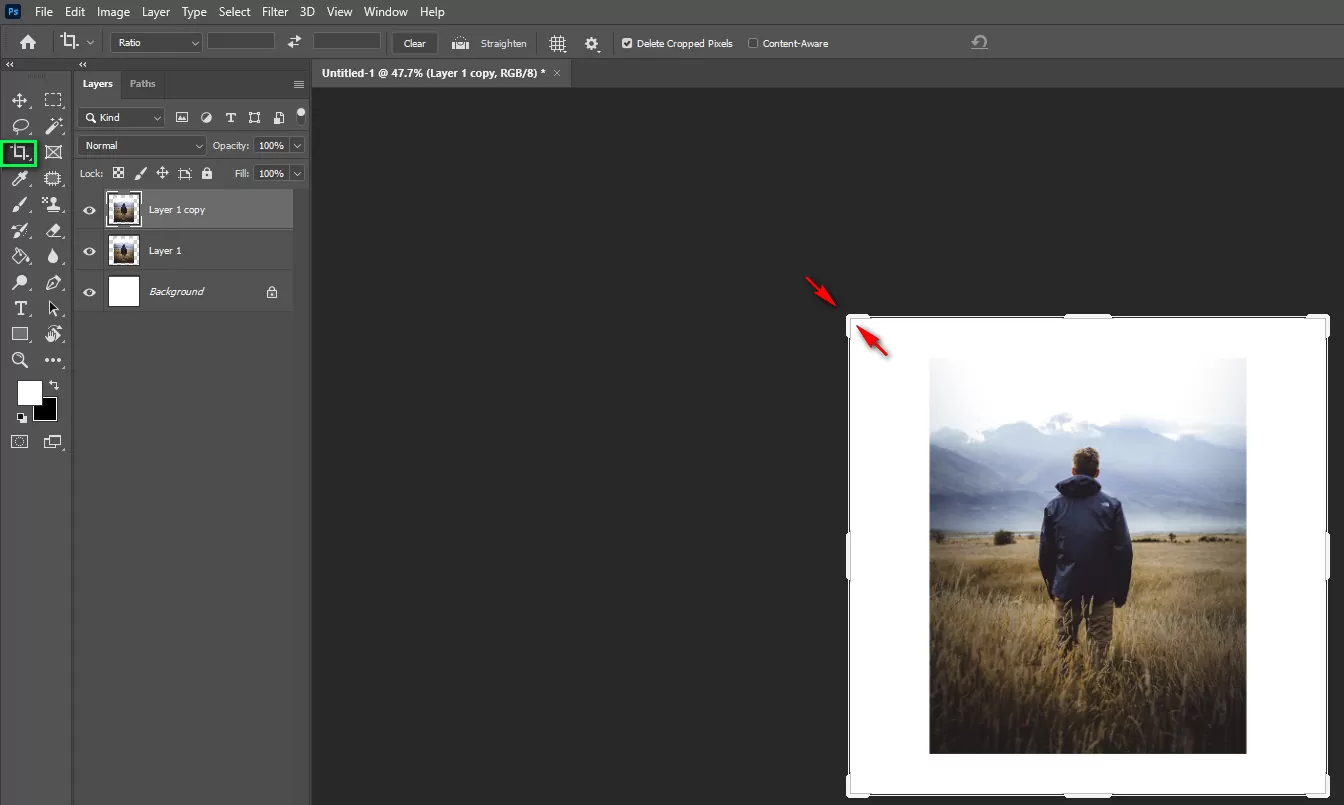Filter layers by adjustment layers

pos(206,117)
